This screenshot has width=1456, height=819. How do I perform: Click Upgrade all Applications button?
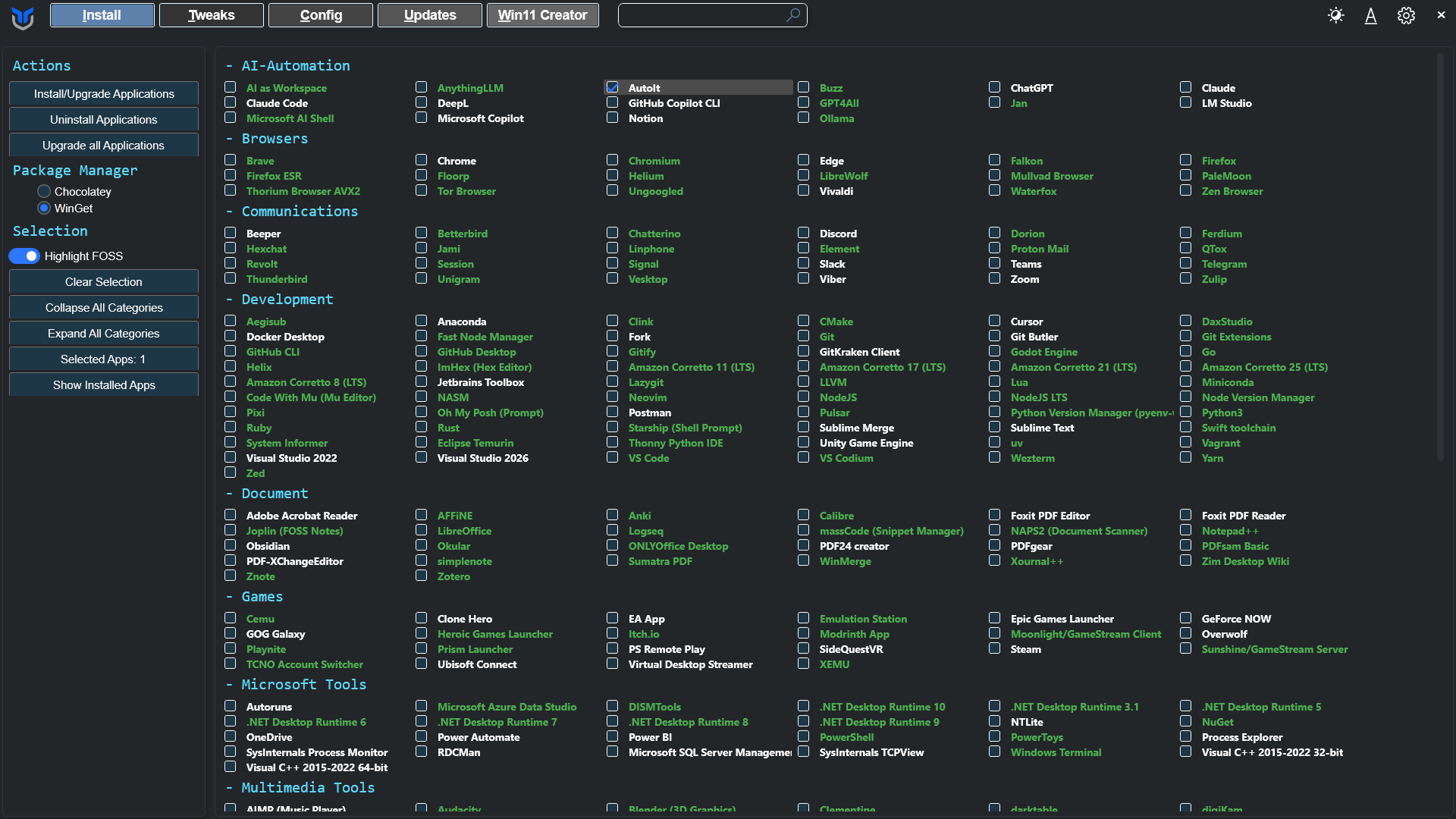(104, 146)
